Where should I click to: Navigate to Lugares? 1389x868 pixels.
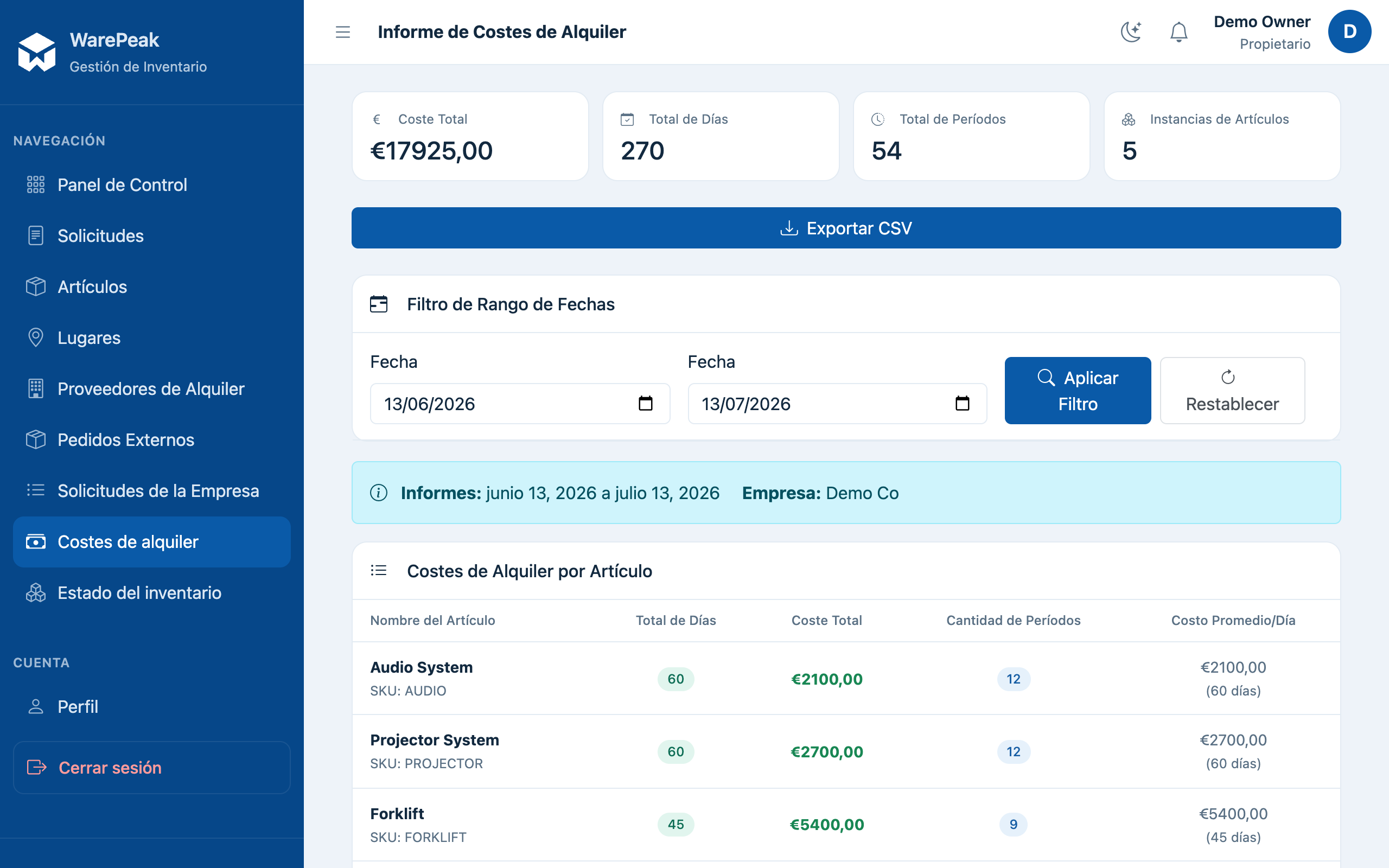[151, 337]
